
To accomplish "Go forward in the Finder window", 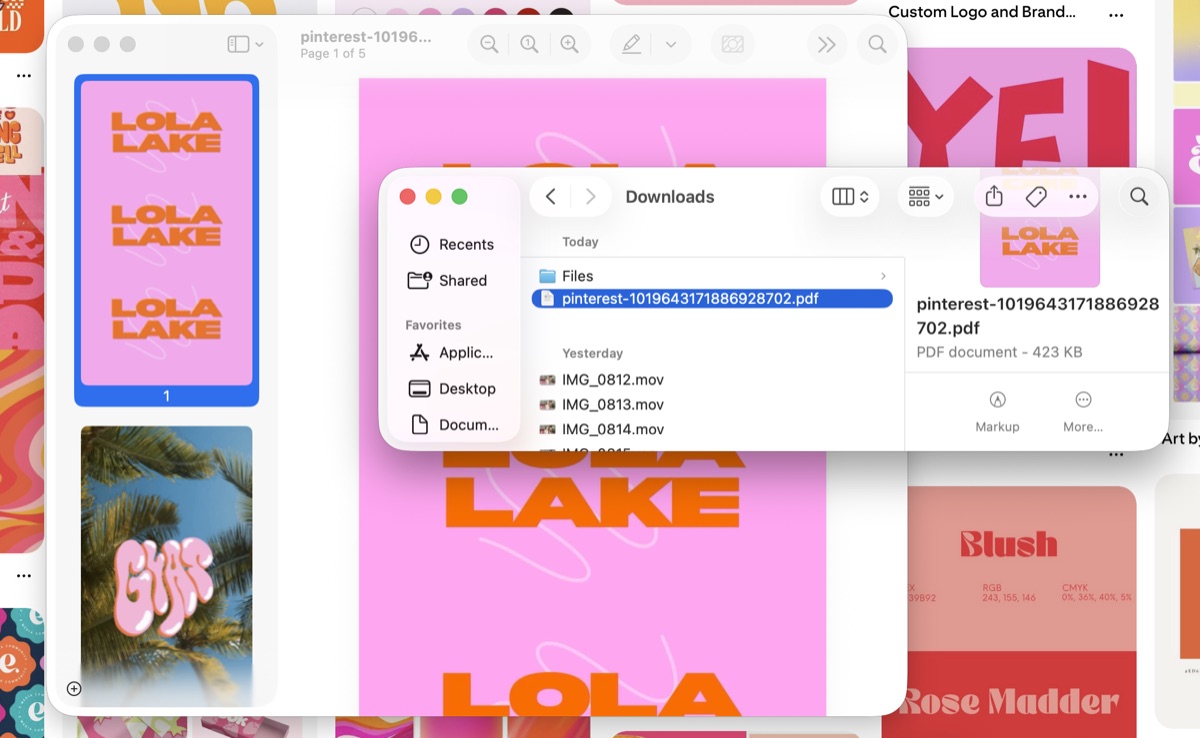I will click(591, 197).
